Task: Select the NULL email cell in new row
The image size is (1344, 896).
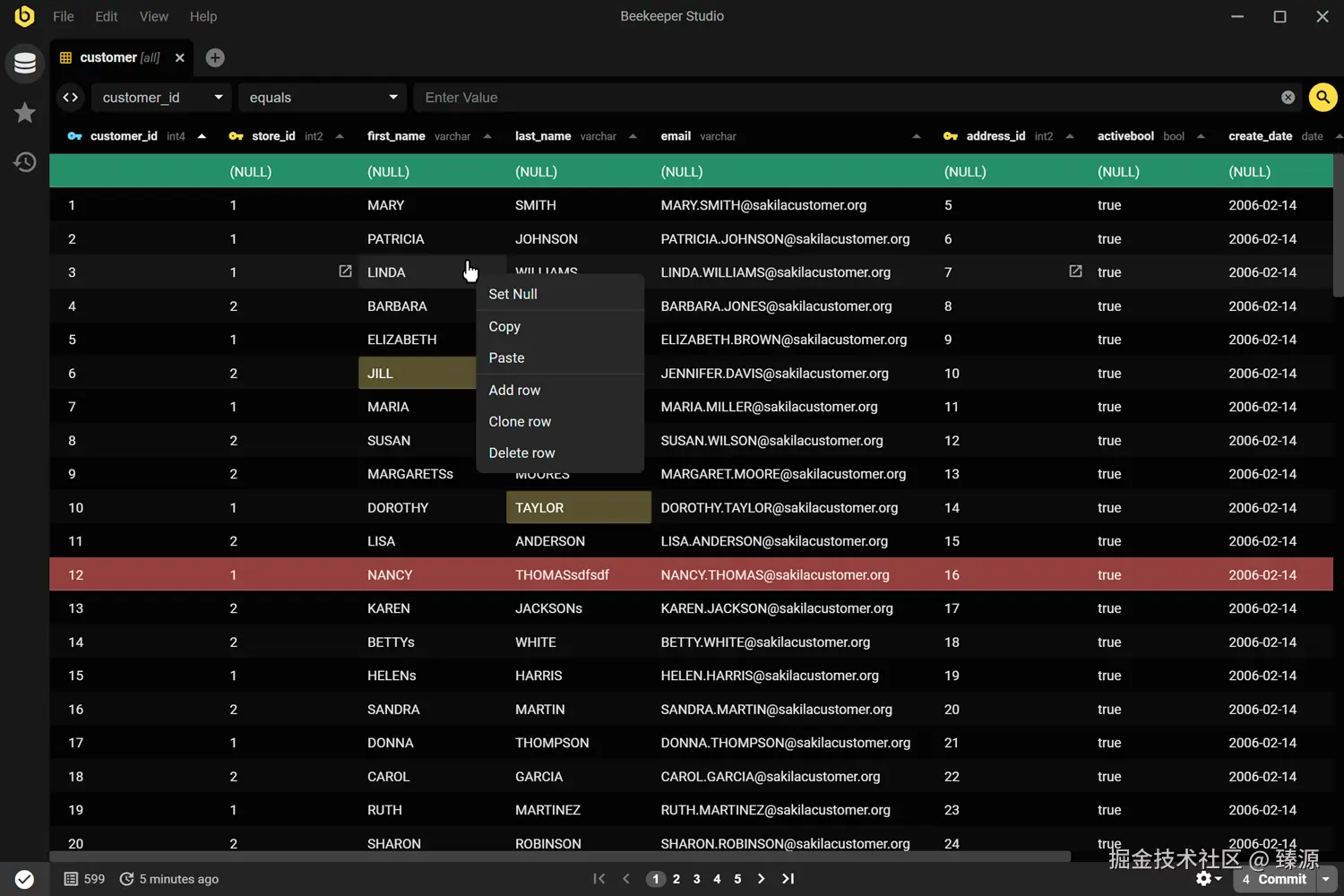Action: coord(793,171)
